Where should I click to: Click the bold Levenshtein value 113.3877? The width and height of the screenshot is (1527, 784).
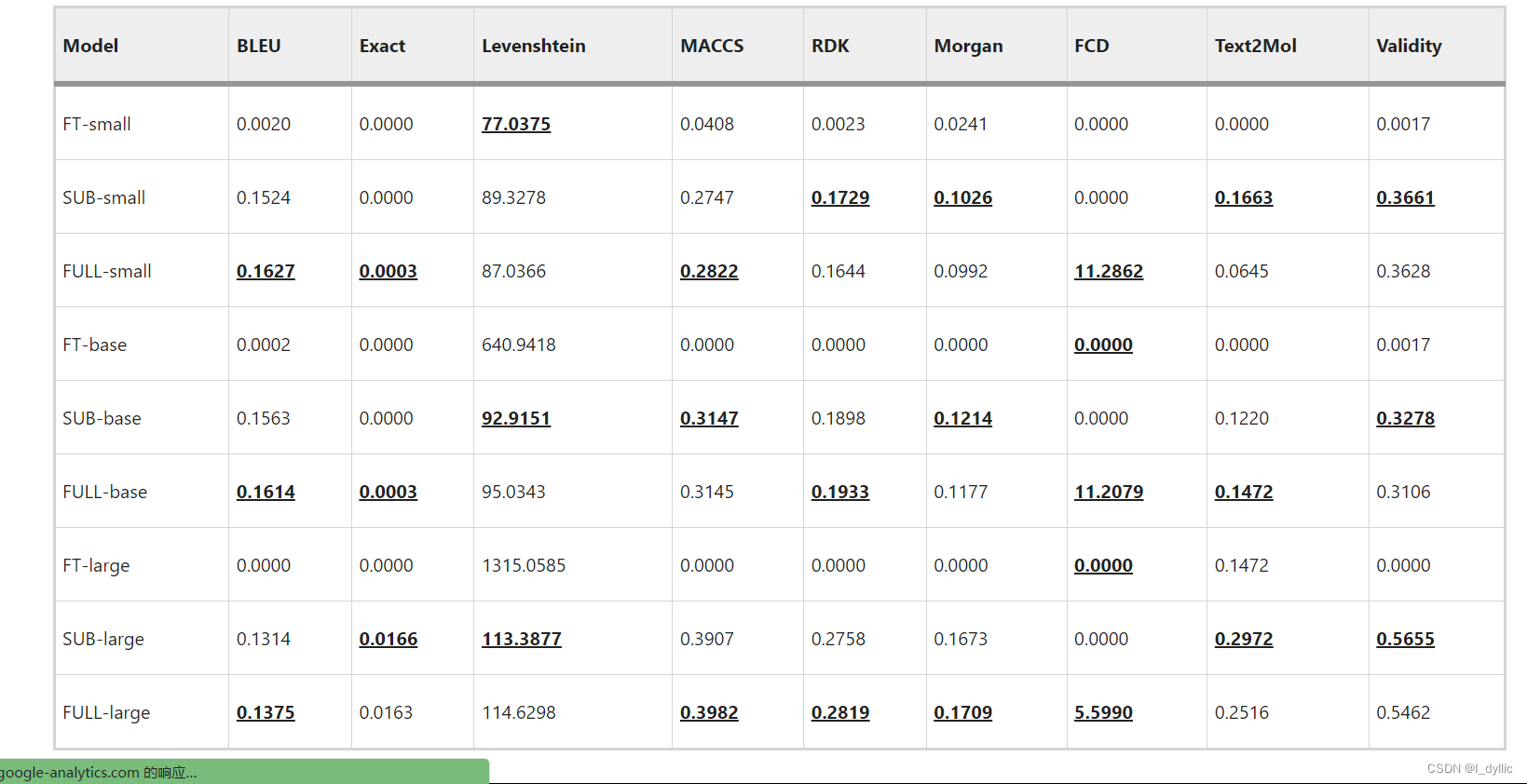click(522, 639)
